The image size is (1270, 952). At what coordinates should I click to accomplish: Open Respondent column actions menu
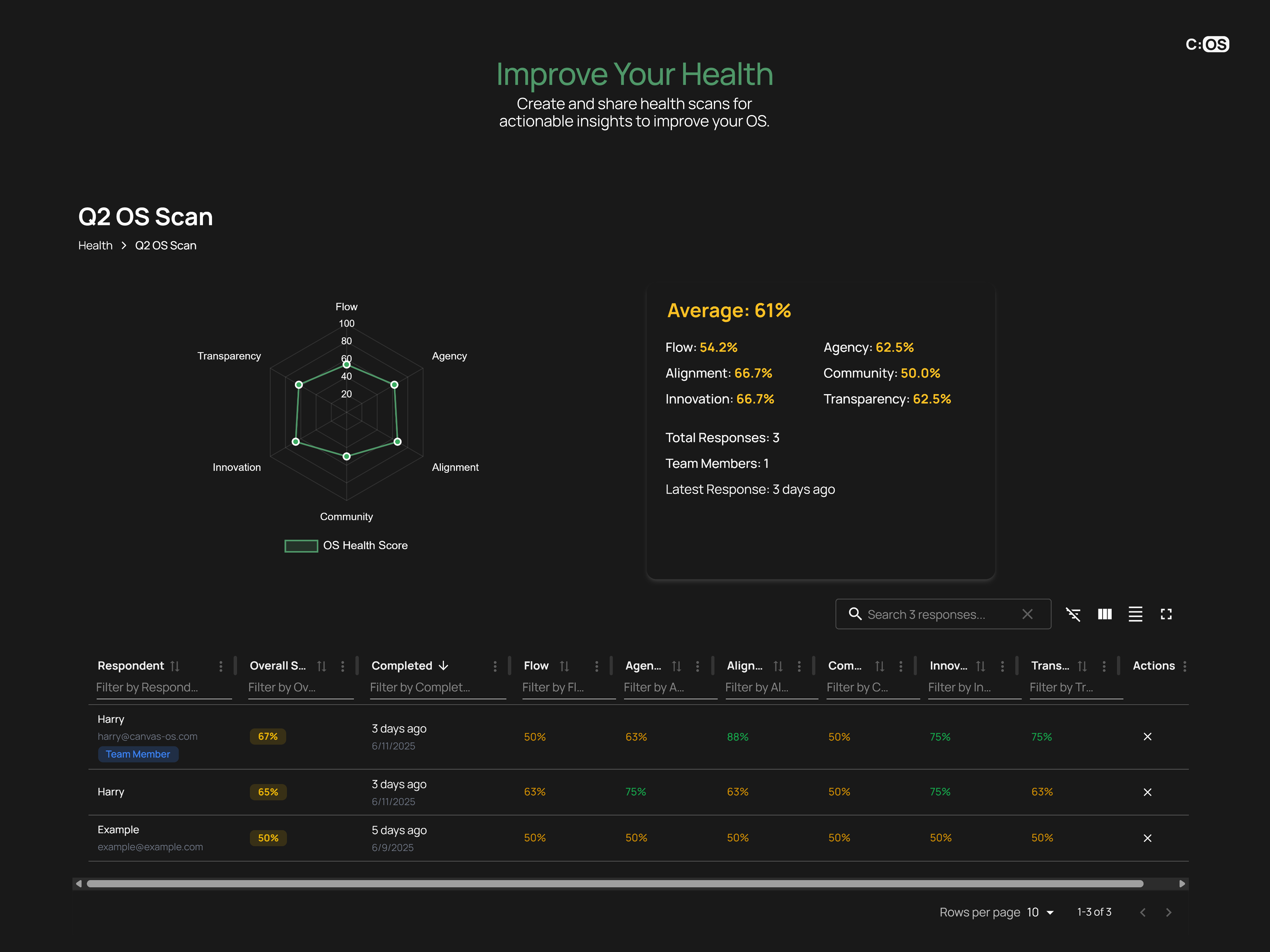point(221,666)
